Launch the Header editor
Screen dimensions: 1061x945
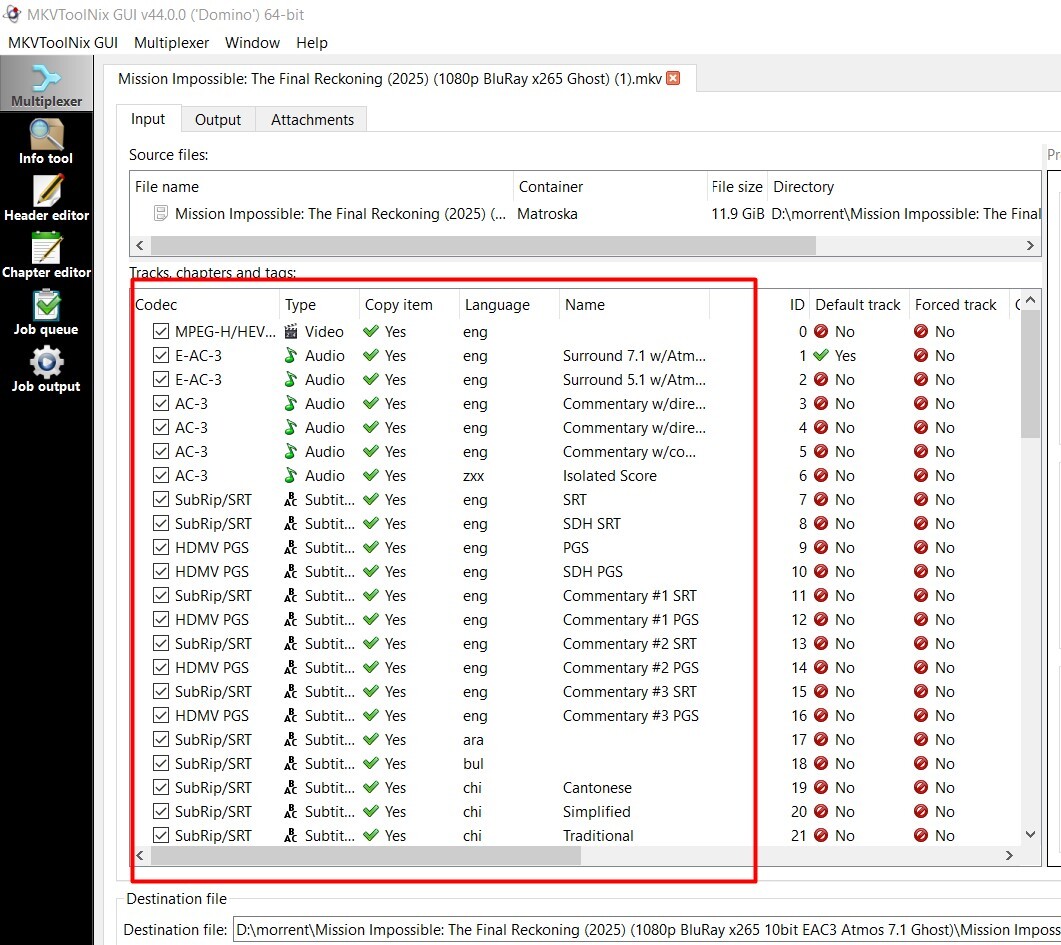(x=46, y=198)
